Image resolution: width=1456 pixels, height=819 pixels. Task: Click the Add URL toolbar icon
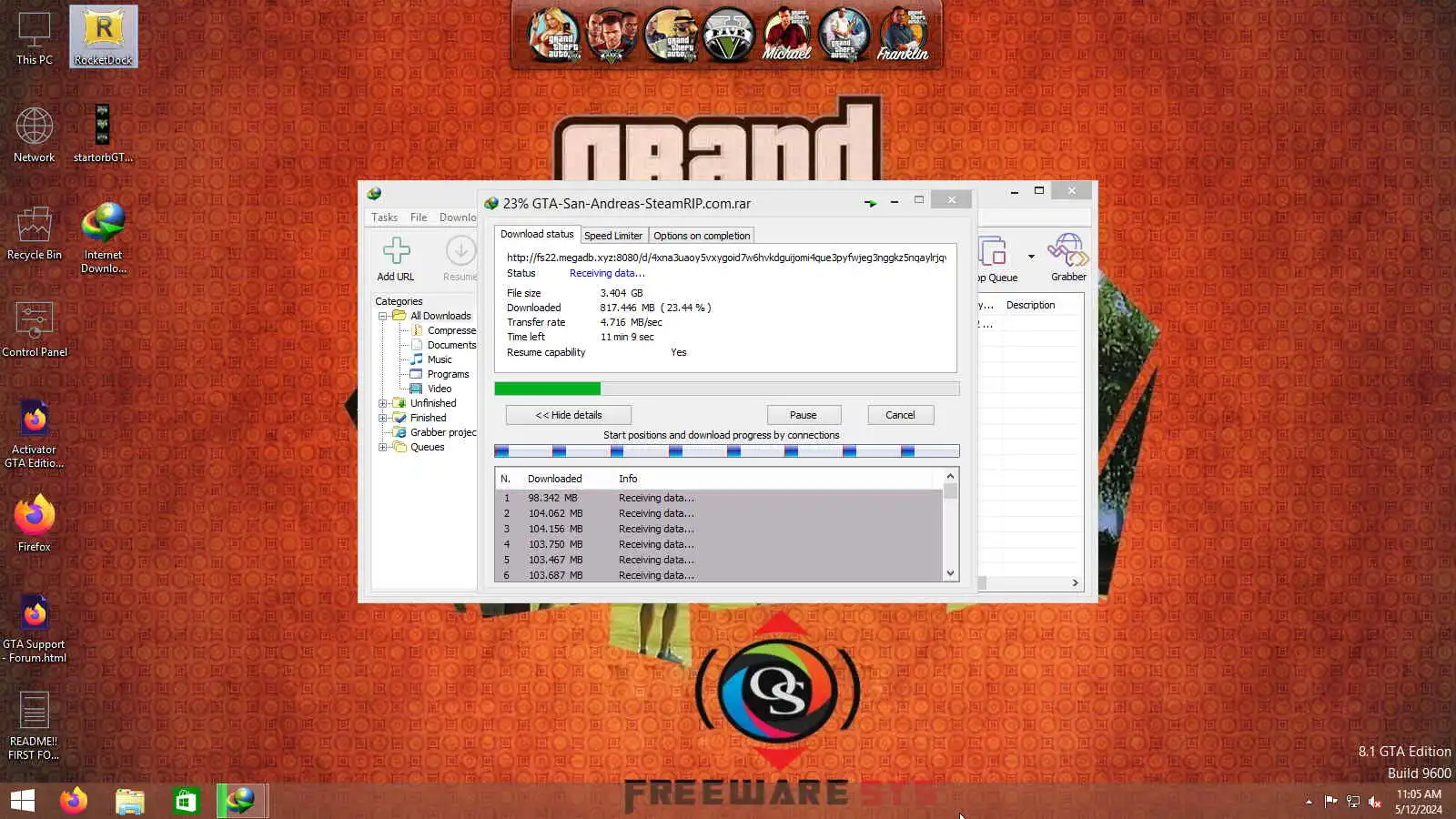click(396, 258)
